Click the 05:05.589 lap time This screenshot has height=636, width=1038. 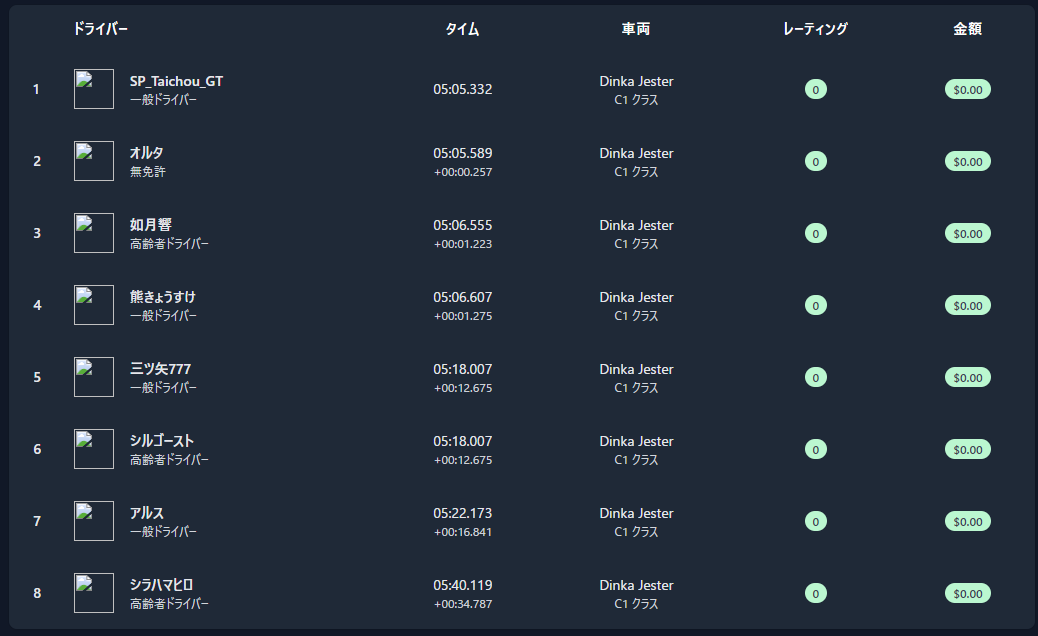coord(462,153)
